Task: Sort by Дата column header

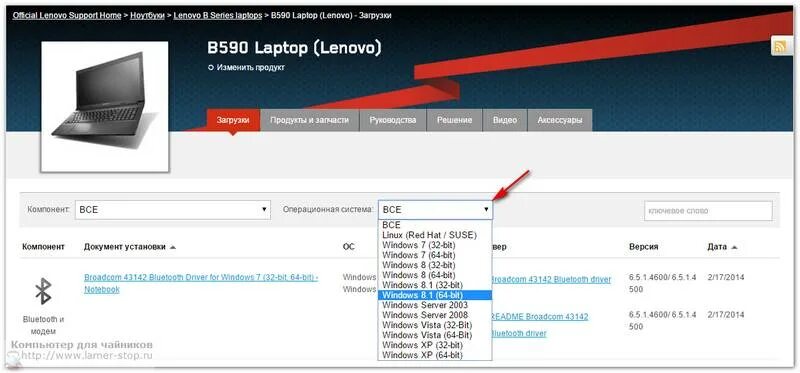Action: pos(722,246)
